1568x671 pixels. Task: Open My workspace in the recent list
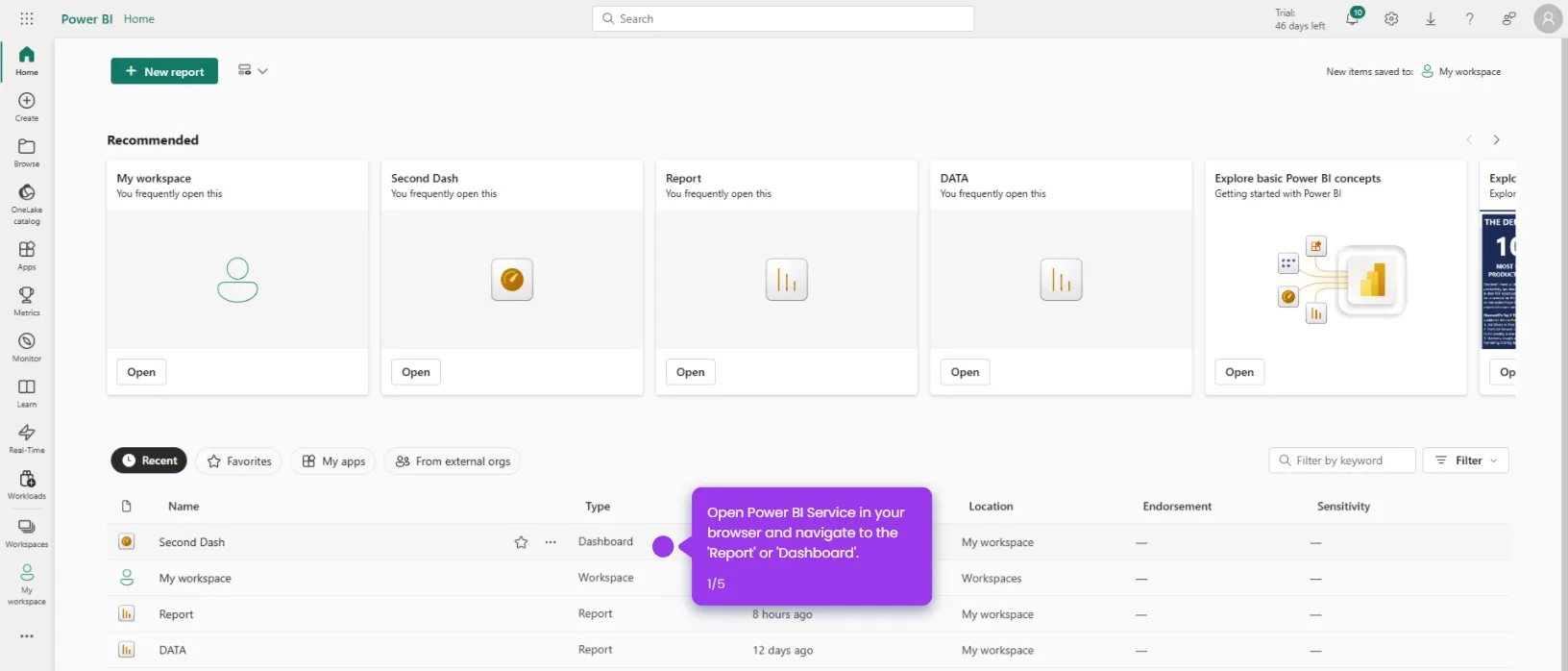tap(195, 579)
